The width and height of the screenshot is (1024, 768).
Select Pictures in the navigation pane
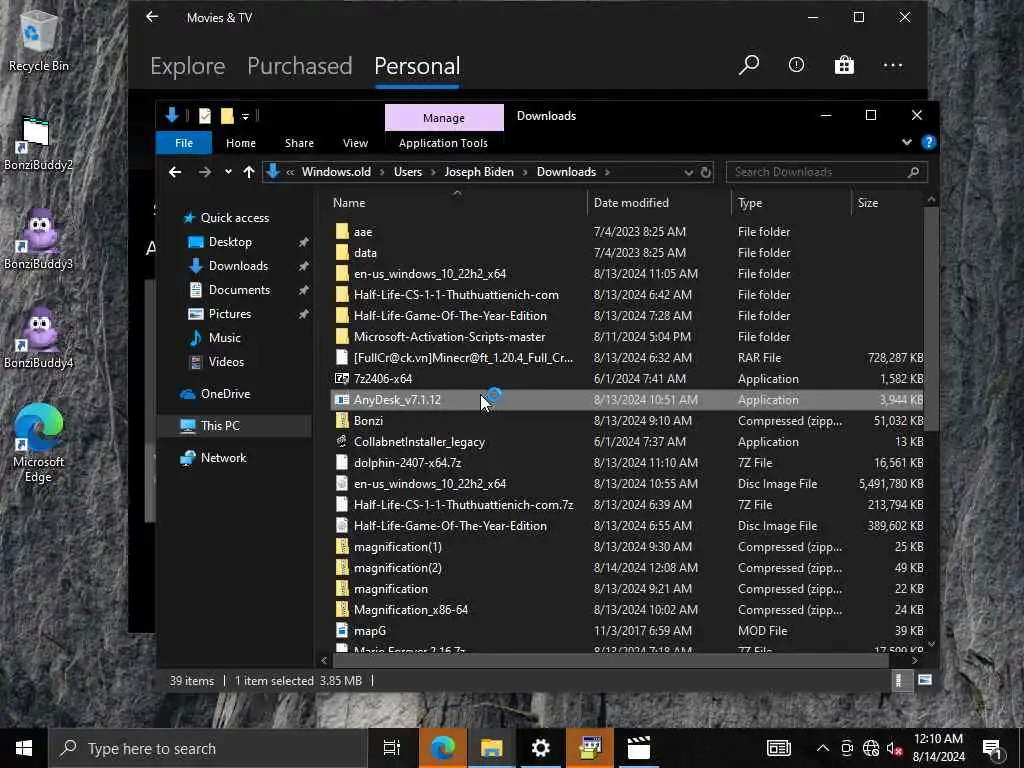click(229, 313)
